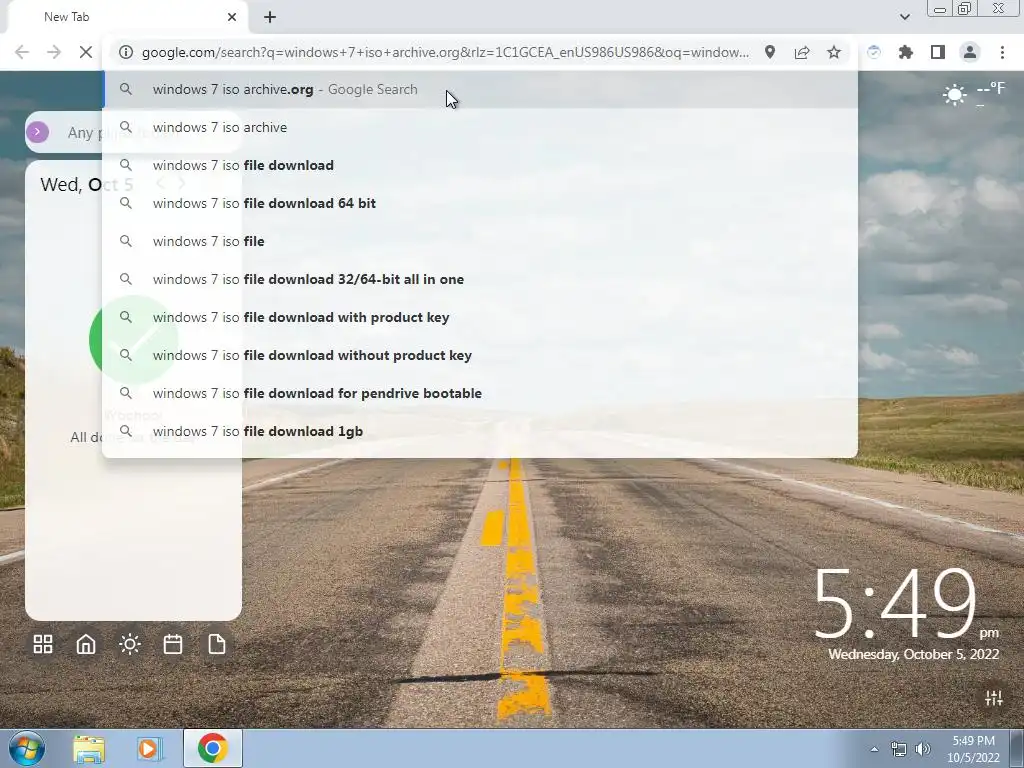Share this page using the share icon
This screenshot has height=768, width=1024.
pos(802,52)
